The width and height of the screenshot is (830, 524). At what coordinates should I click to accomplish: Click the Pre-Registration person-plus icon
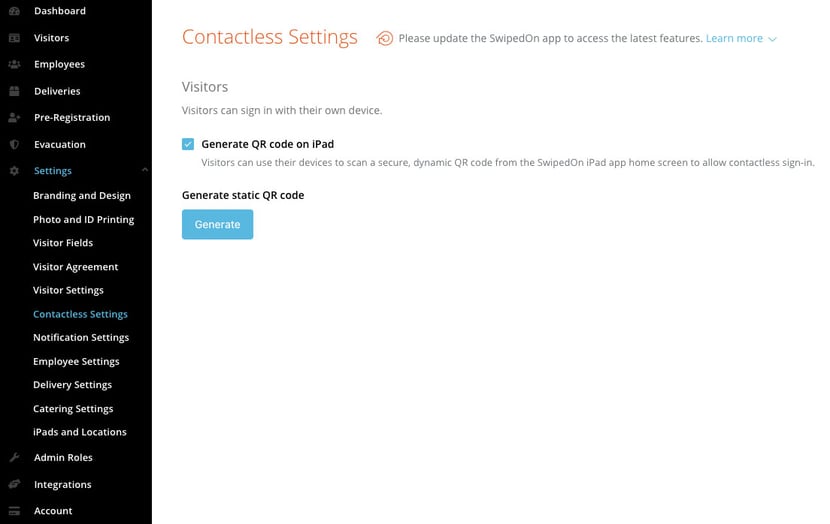point(14,118)
